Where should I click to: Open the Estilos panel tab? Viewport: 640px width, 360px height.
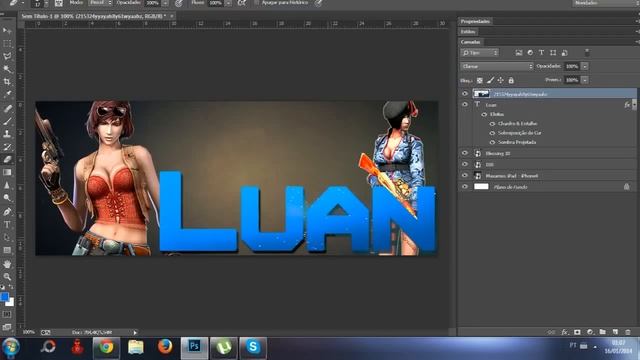pos(468,31)
